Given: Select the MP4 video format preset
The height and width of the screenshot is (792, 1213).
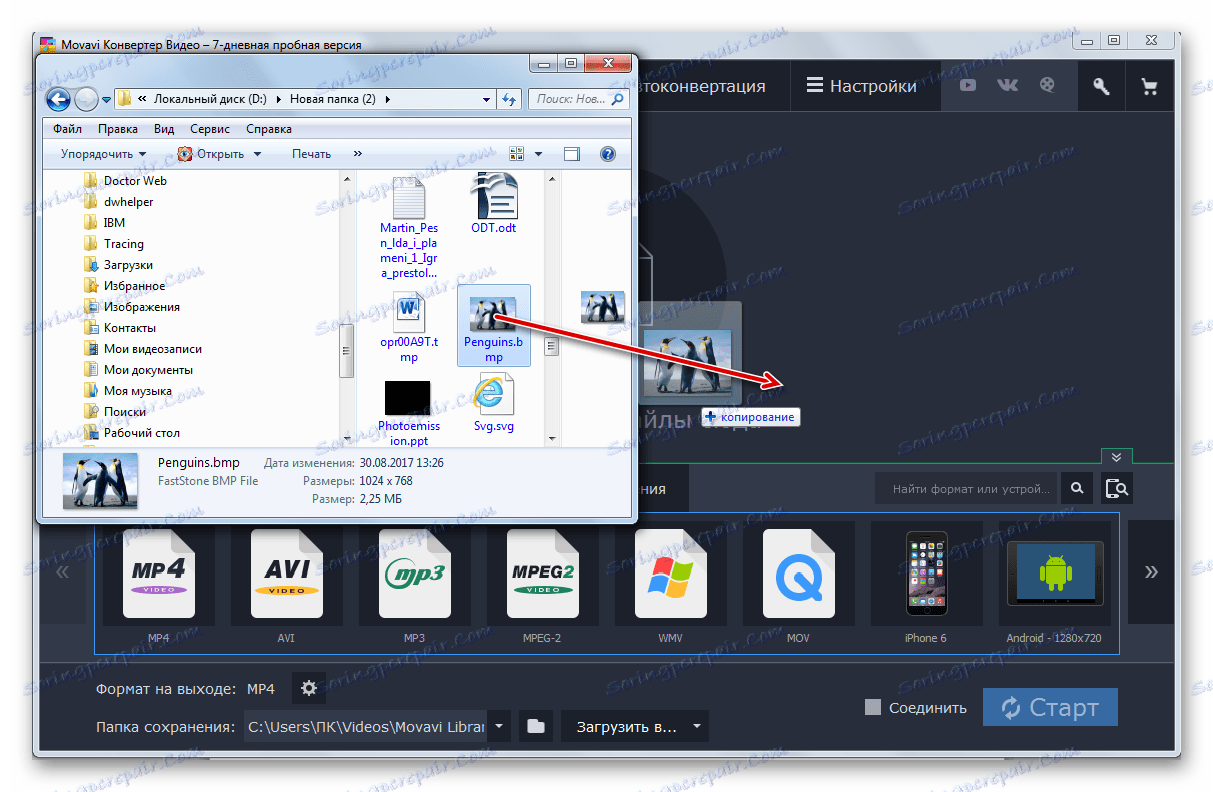Looking at the screenshot, I should tap(159, 575).
